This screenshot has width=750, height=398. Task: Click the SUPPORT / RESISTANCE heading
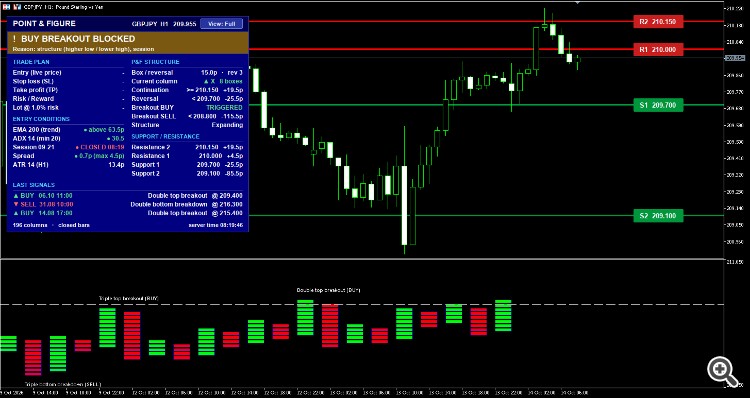click(165, 136)
